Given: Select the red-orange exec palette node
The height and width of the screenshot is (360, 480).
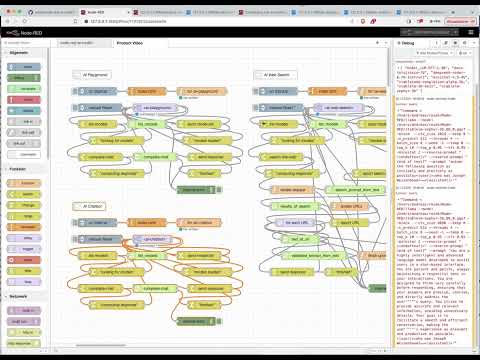Looking at the screenshot, I should click(x=24, y=260).
